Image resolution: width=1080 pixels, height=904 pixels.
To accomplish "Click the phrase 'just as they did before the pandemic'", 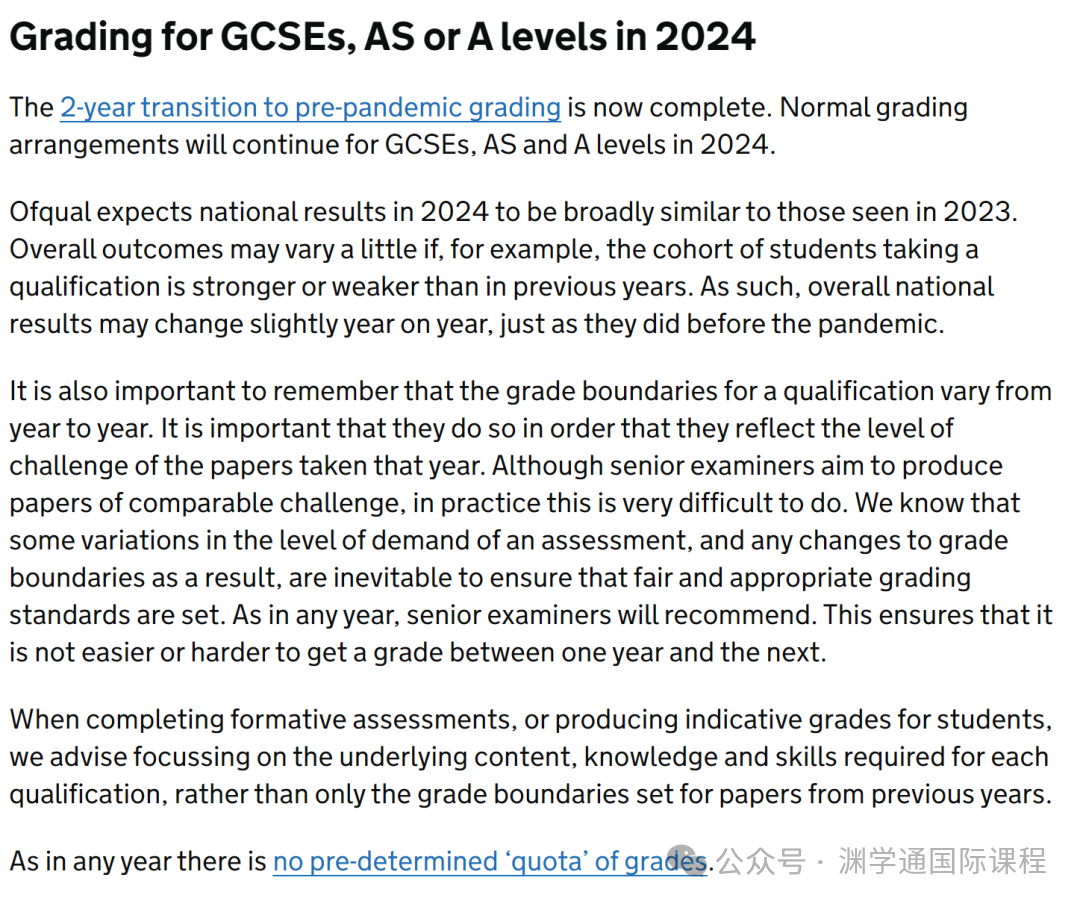I will click(x=718, y=324).
